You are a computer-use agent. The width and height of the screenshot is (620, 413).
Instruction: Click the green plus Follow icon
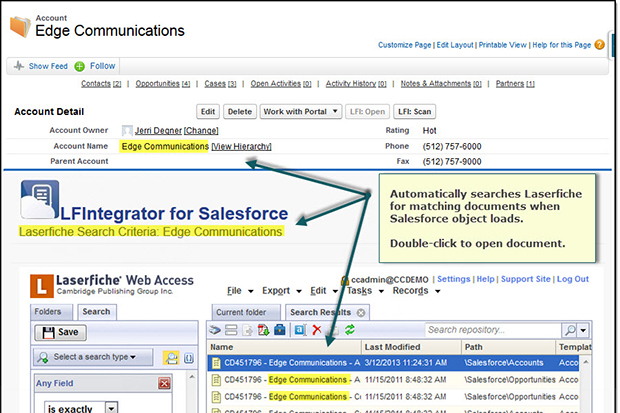click(x=79, y=66)
